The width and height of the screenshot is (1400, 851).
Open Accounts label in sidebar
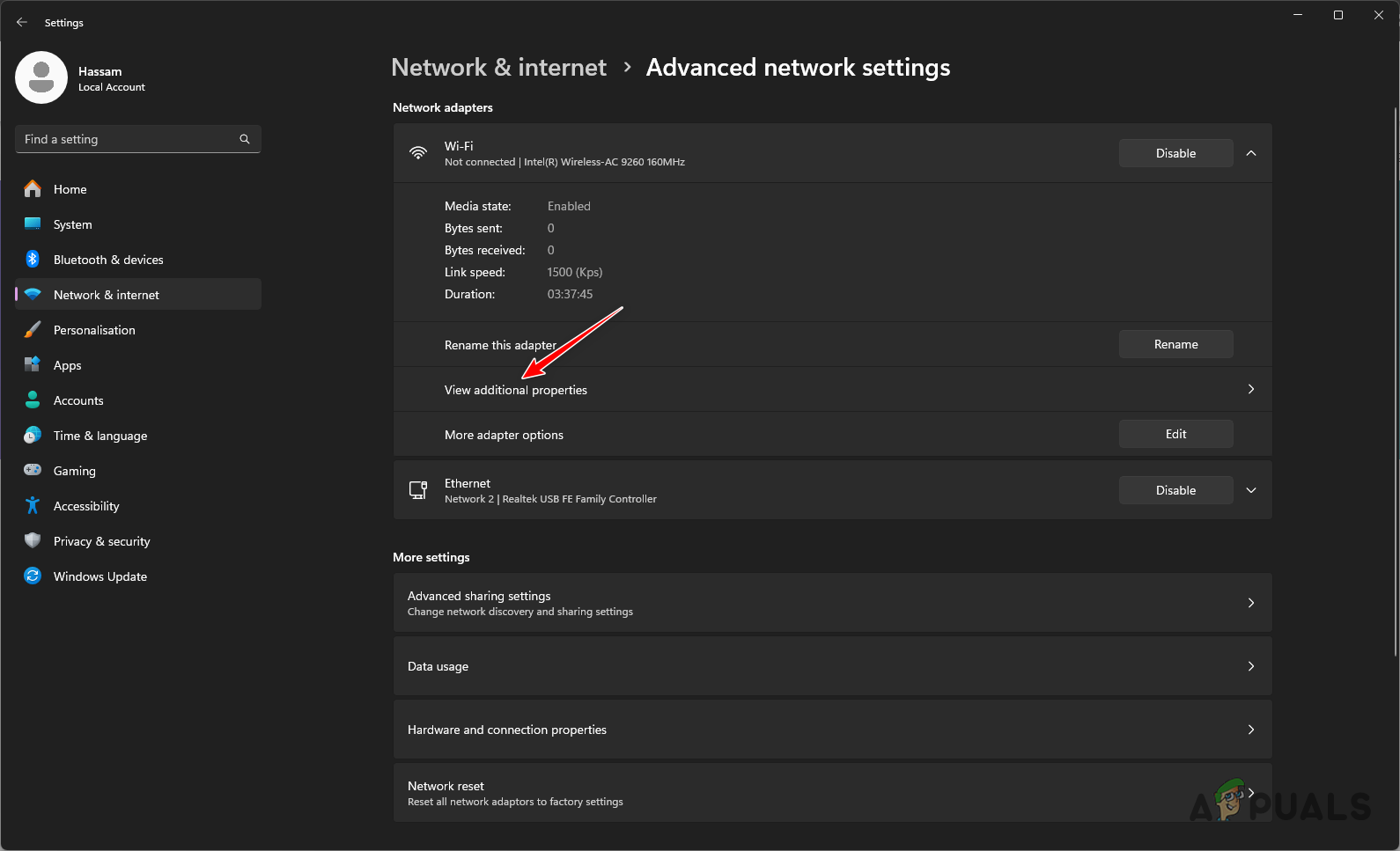coord(78,400)
